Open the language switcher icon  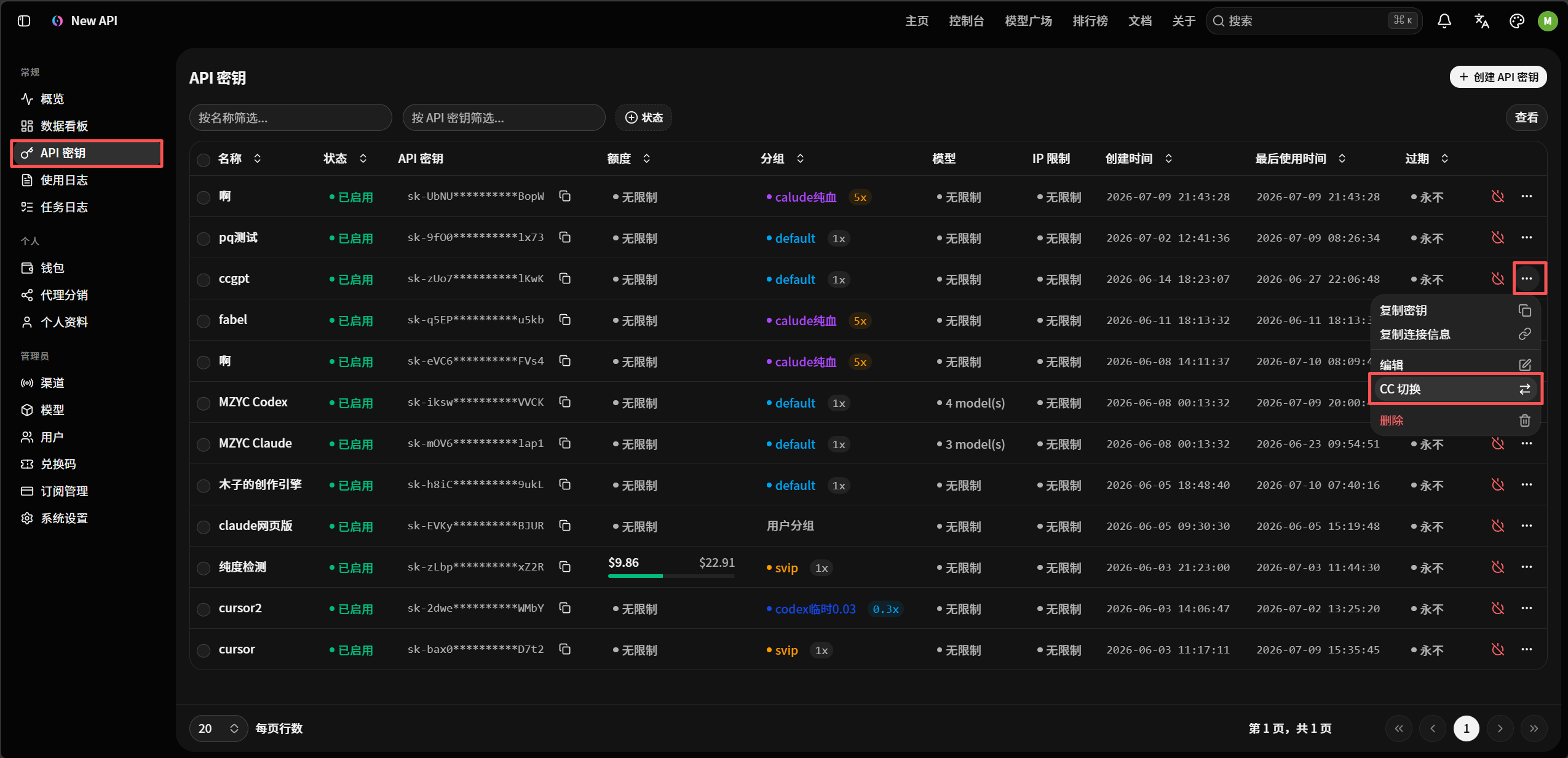1481,21
